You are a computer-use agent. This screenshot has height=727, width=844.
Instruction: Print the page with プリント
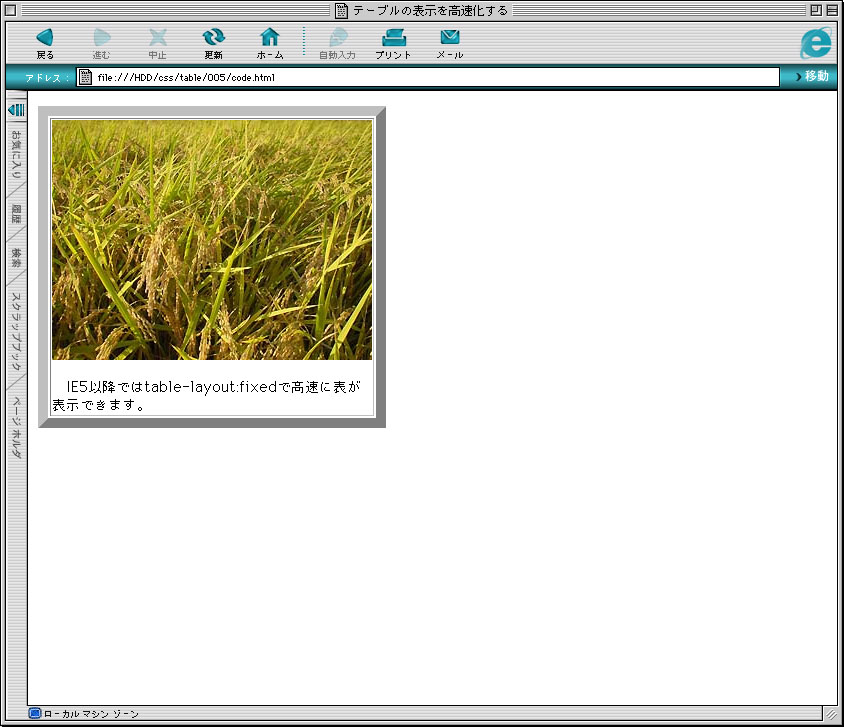click(393, 43)
